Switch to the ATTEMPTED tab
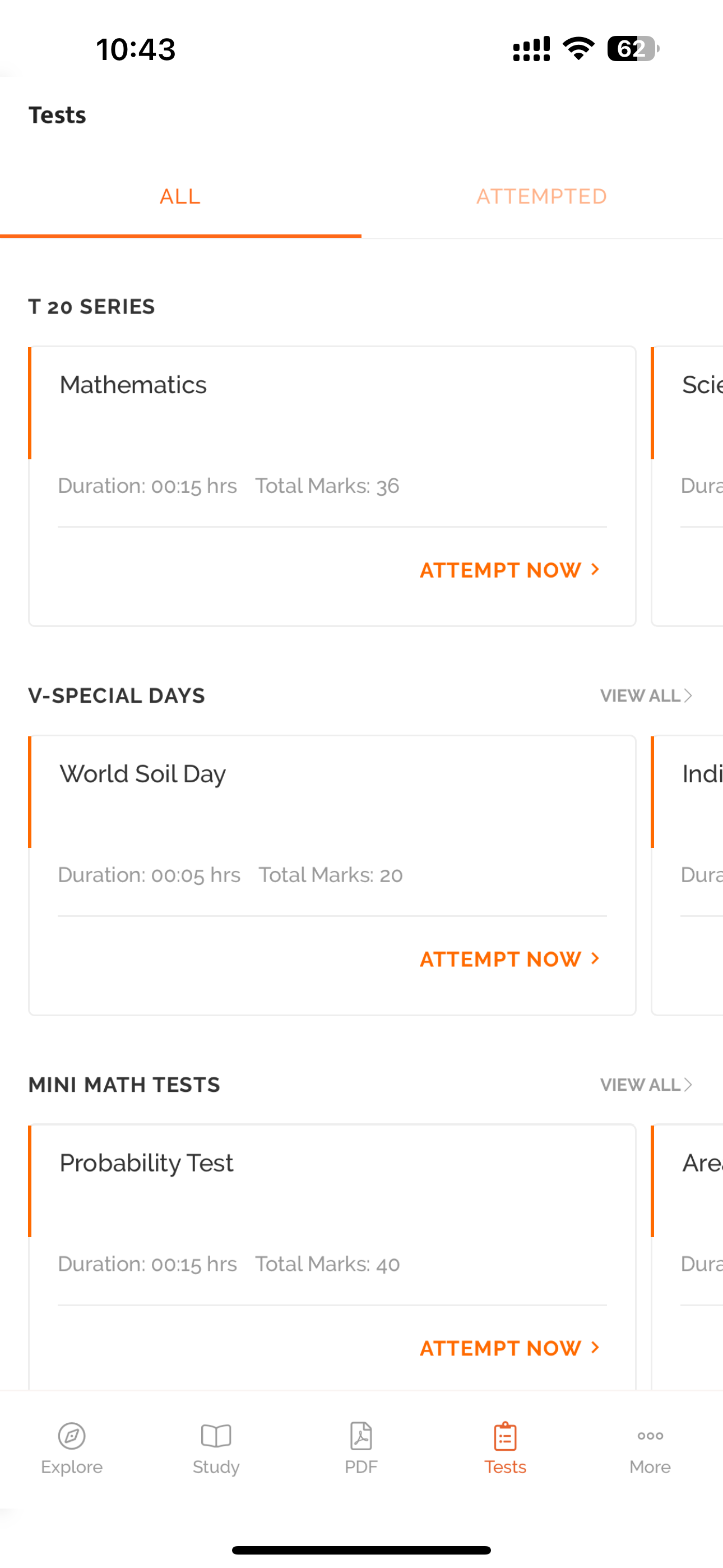723x1568 pixels. [x=541, y=197]
